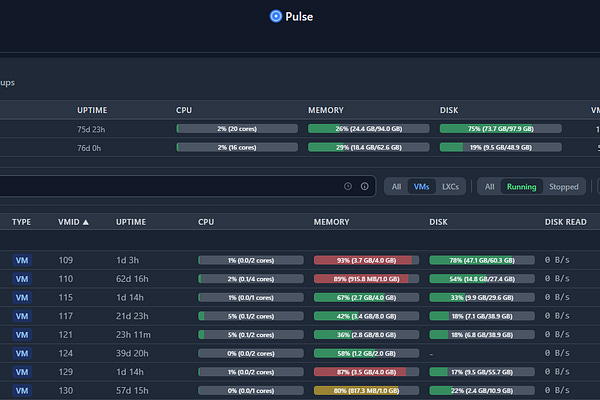Click the VM badge for VMID 124
The width and height of the screenshot is (600, 400).
22,353
